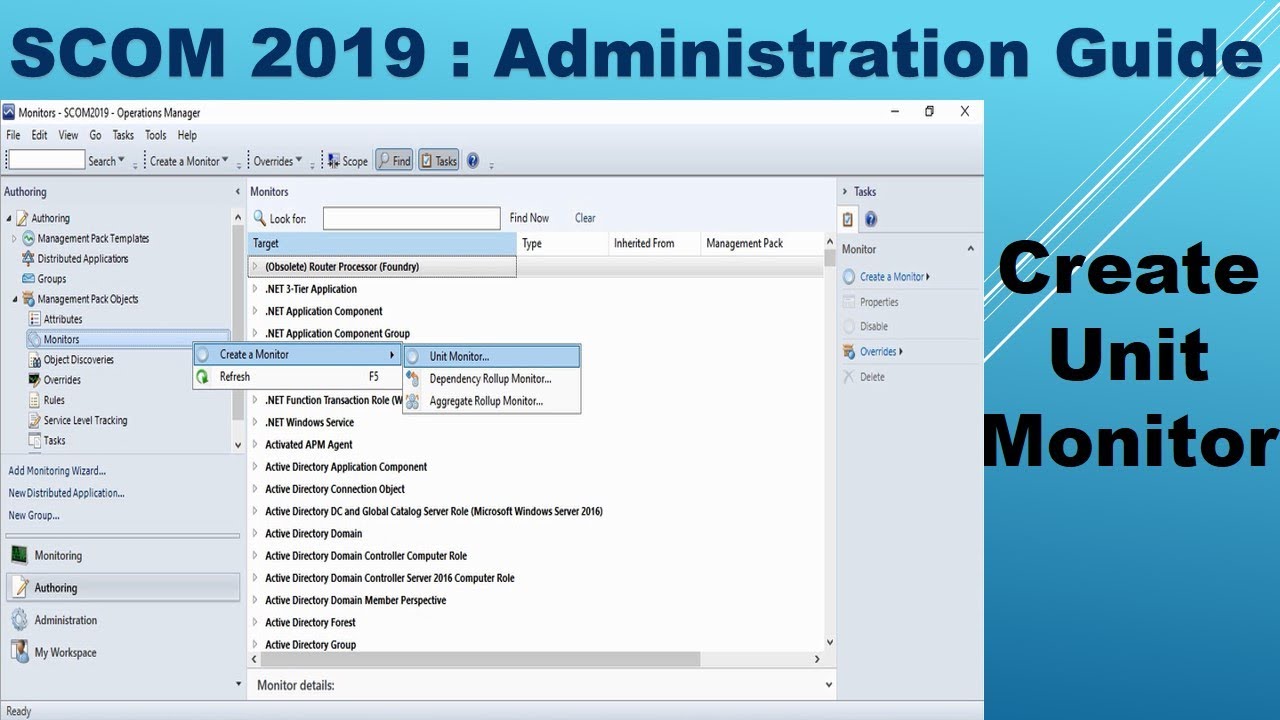Click the New Group link

[x=34, y=515]
